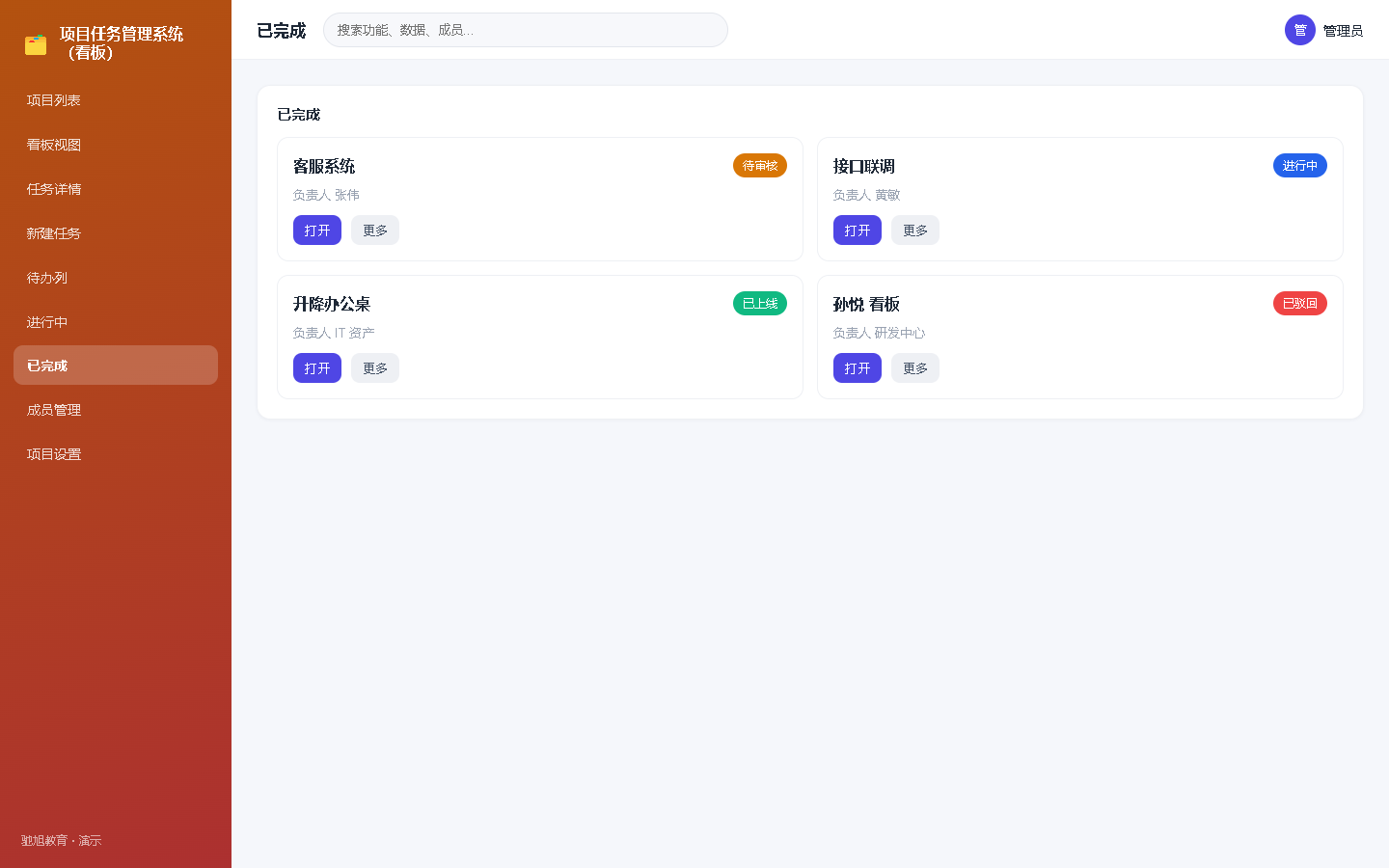Click 打开 on the 升降办公桌 card
Image resolution: width=1389 pixels, height=868 pixels.
(317, 368)
